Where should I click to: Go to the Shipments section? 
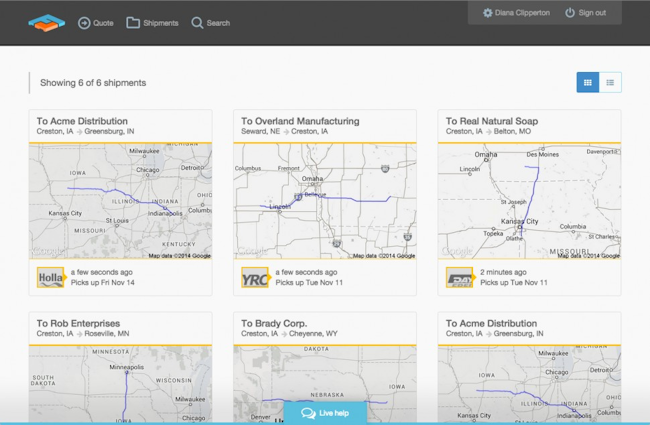[x=152, y=23]
